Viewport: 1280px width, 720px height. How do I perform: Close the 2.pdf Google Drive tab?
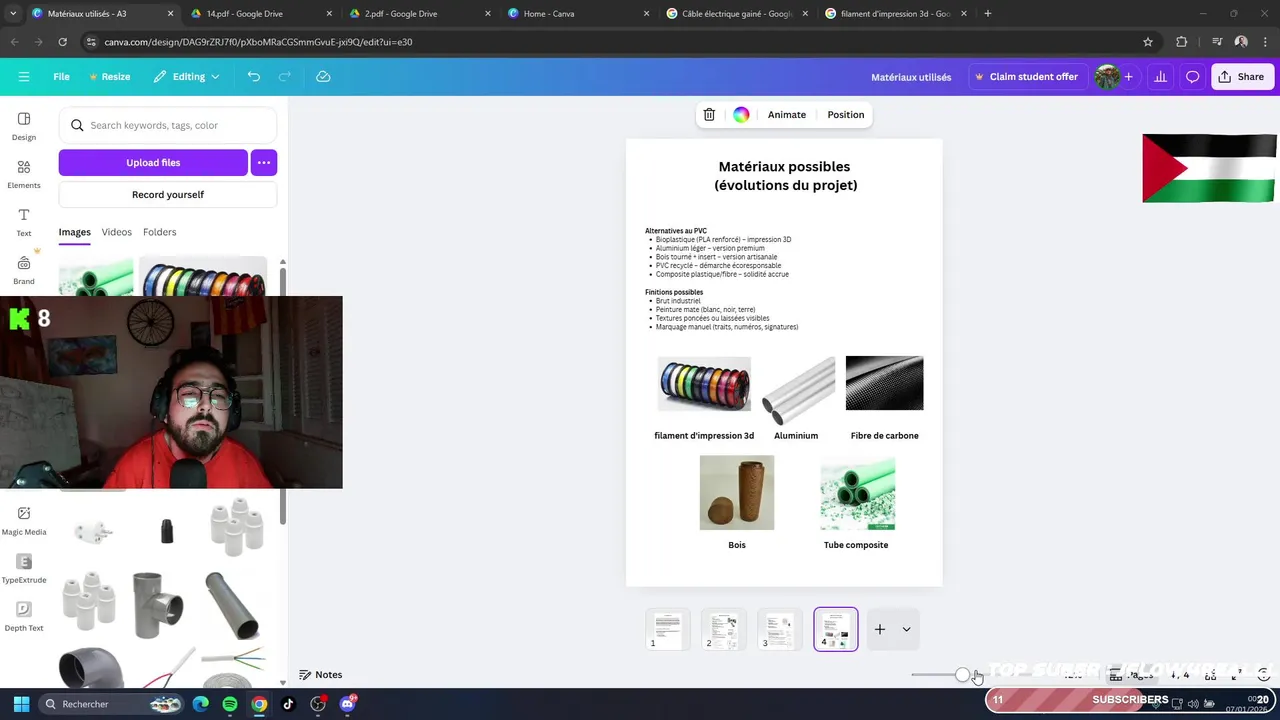(x=488, y=14)
